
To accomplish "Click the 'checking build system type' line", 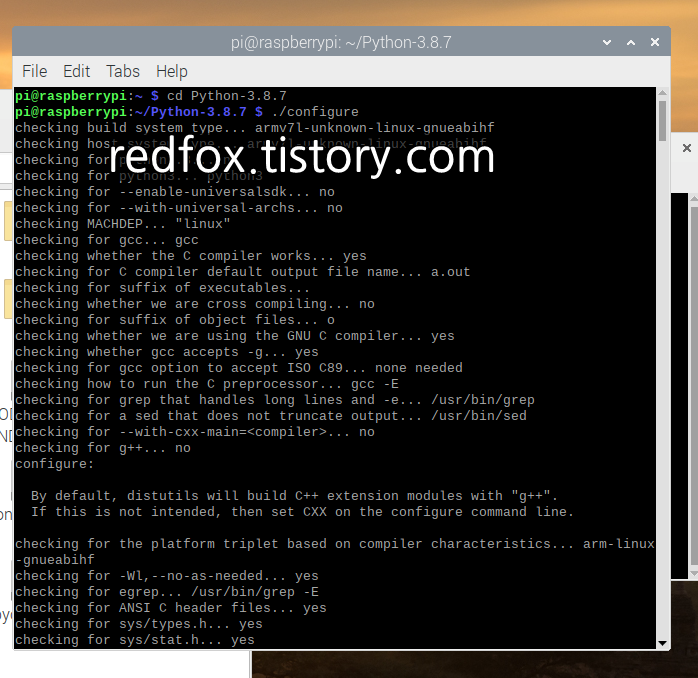I will point(255,128).
